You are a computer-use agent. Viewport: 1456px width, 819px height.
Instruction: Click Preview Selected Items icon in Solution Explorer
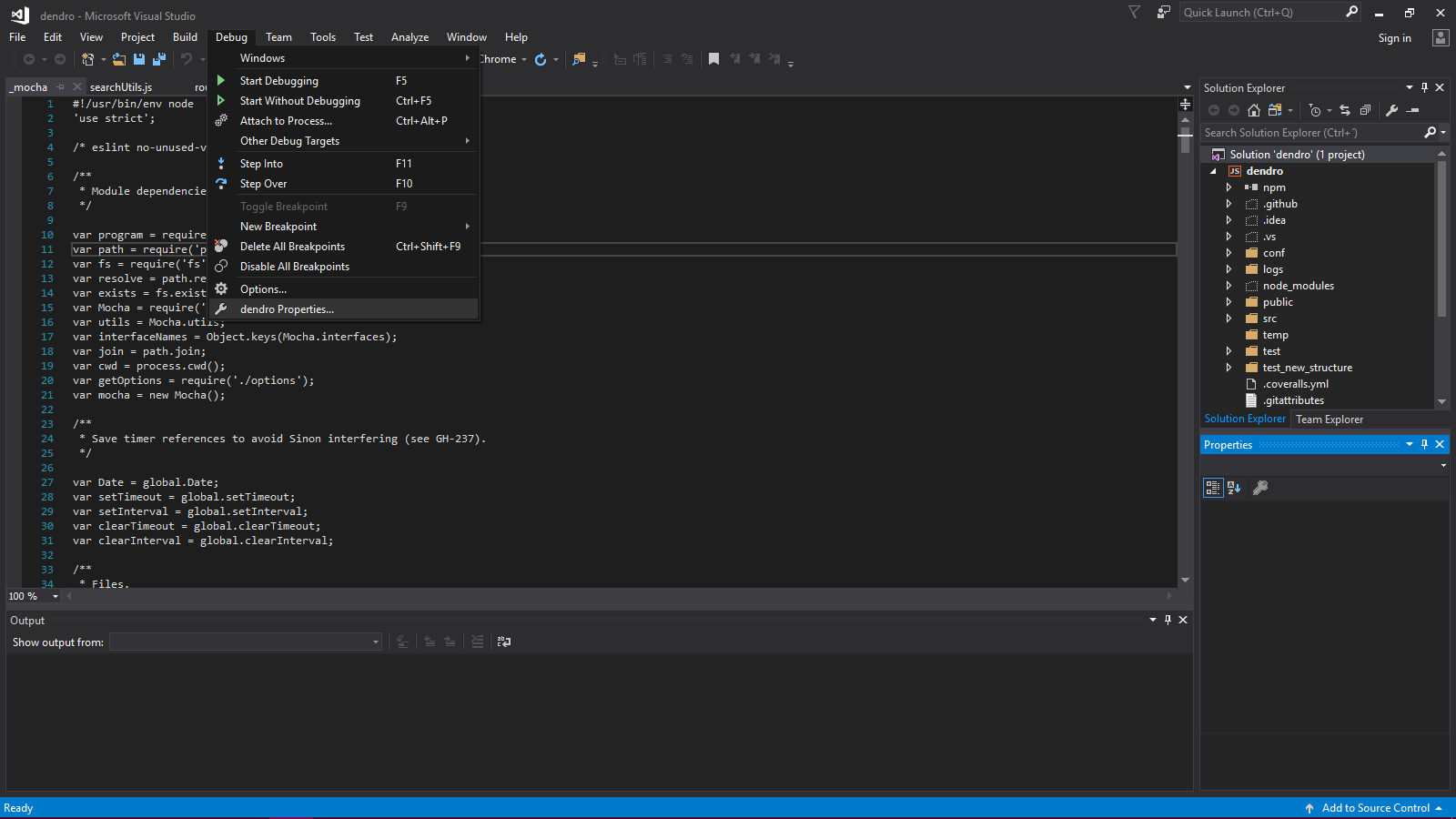(1412, 110)
